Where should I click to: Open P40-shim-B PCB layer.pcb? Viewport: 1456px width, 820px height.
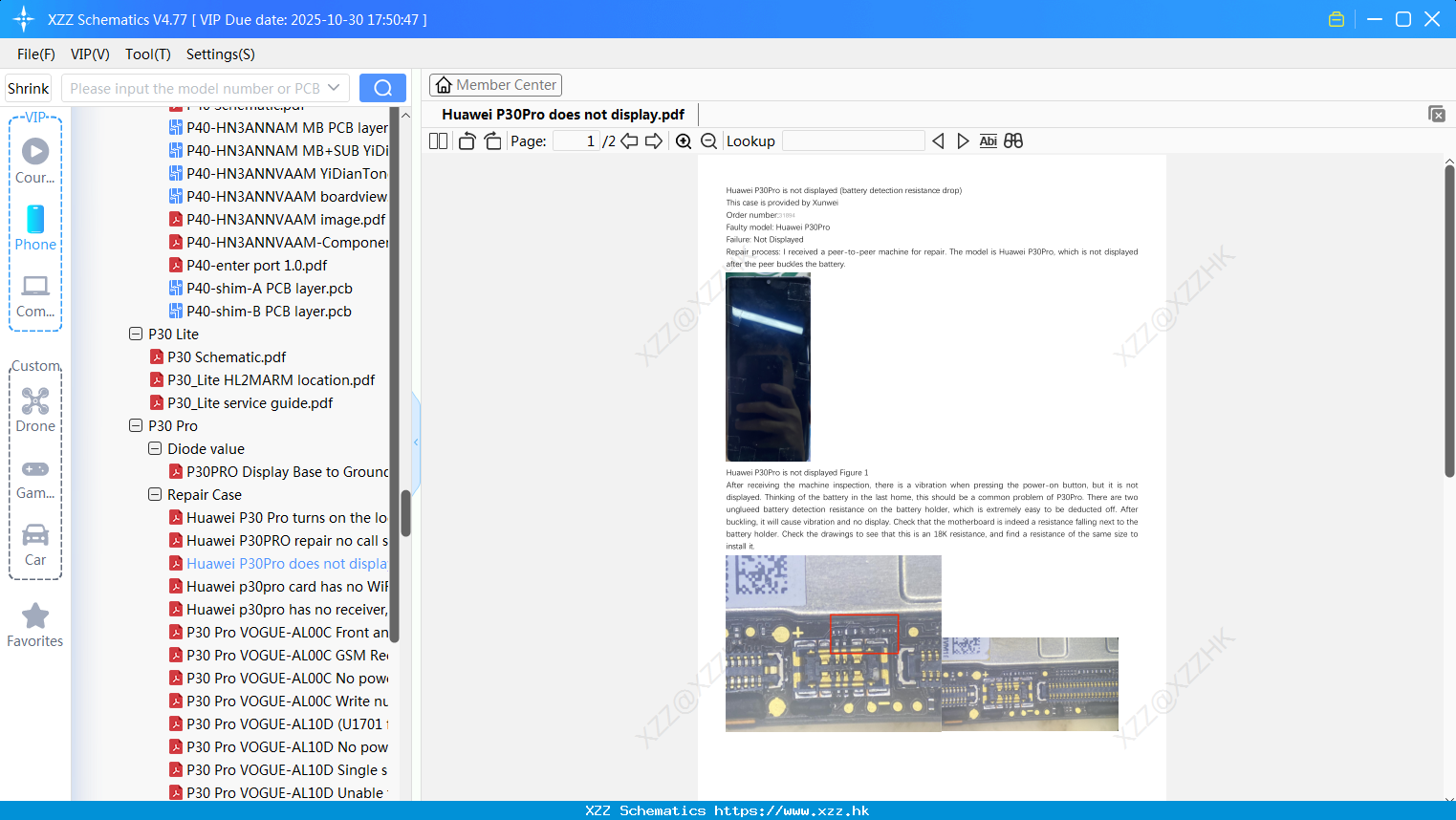tap(260, 311)
